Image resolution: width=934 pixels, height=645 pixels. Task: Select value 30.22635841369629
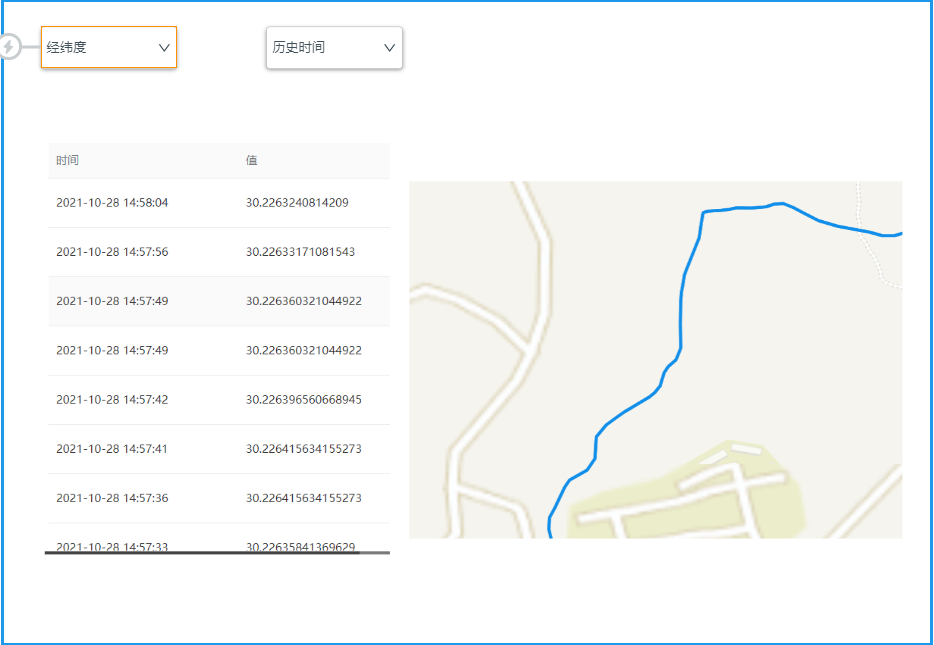click(300, 546)
